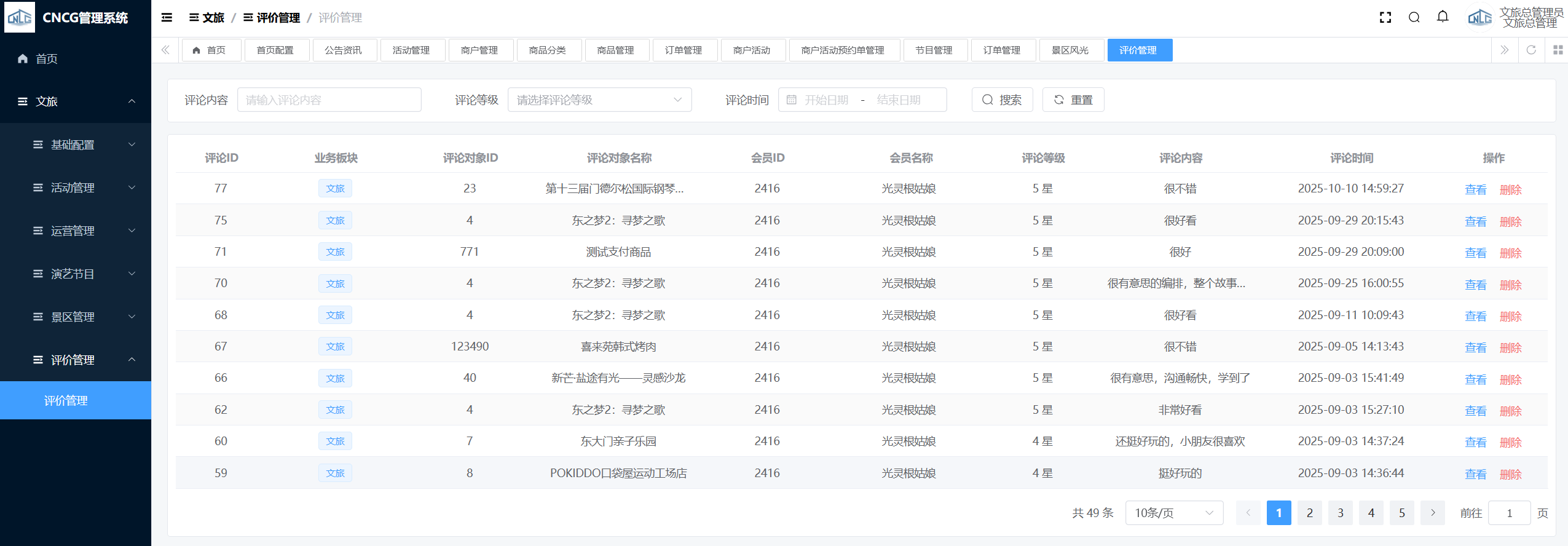The image size is (1568, 546).
Task: Open the 10条/页 page size dropdown
Action: click(x=1173, y=513)
